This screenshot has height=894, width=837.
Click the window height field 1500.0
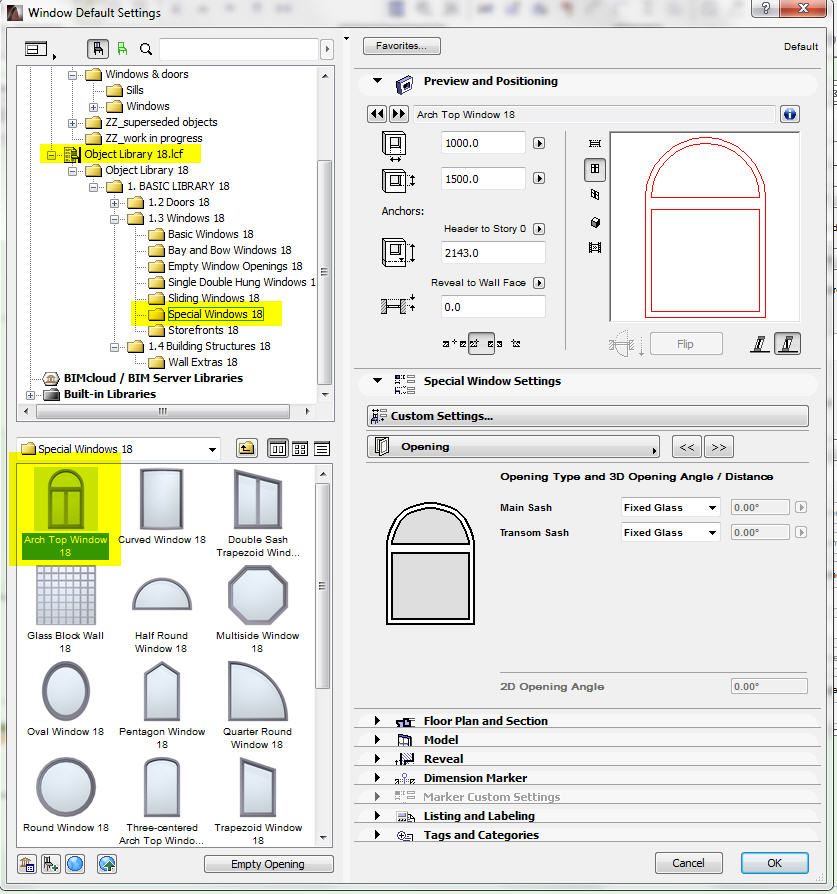pos(483,179)
